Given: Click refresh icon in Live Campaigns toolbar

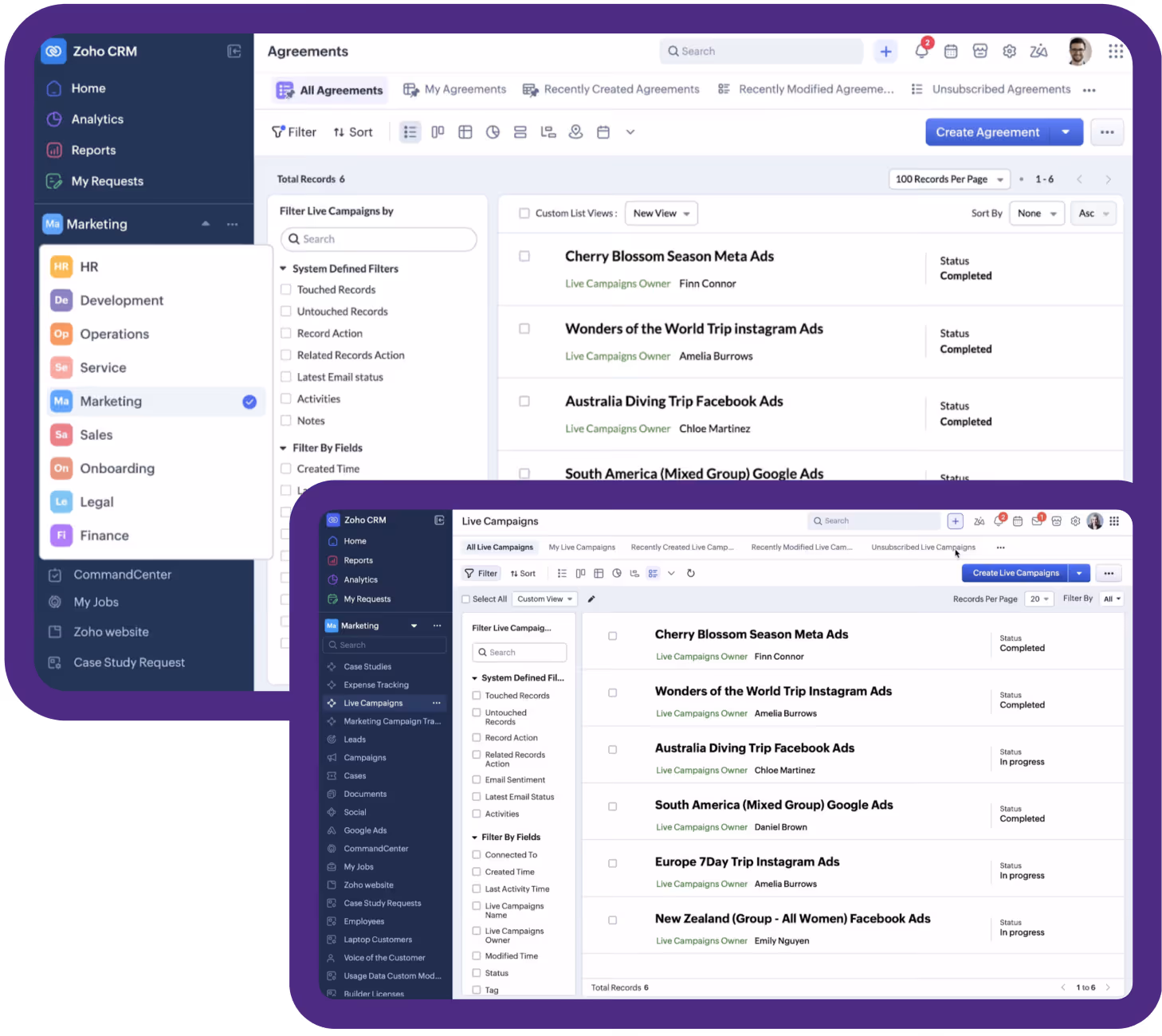Looking at the screenshot, I should [x=690, y=574].
